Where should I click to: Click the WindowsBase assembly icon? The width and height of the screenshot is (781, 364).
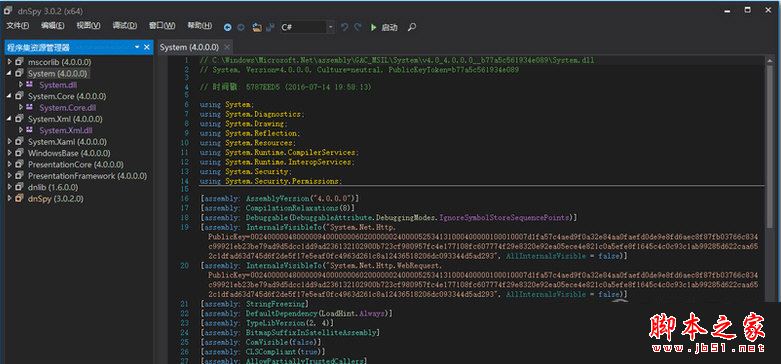point(19,153)
